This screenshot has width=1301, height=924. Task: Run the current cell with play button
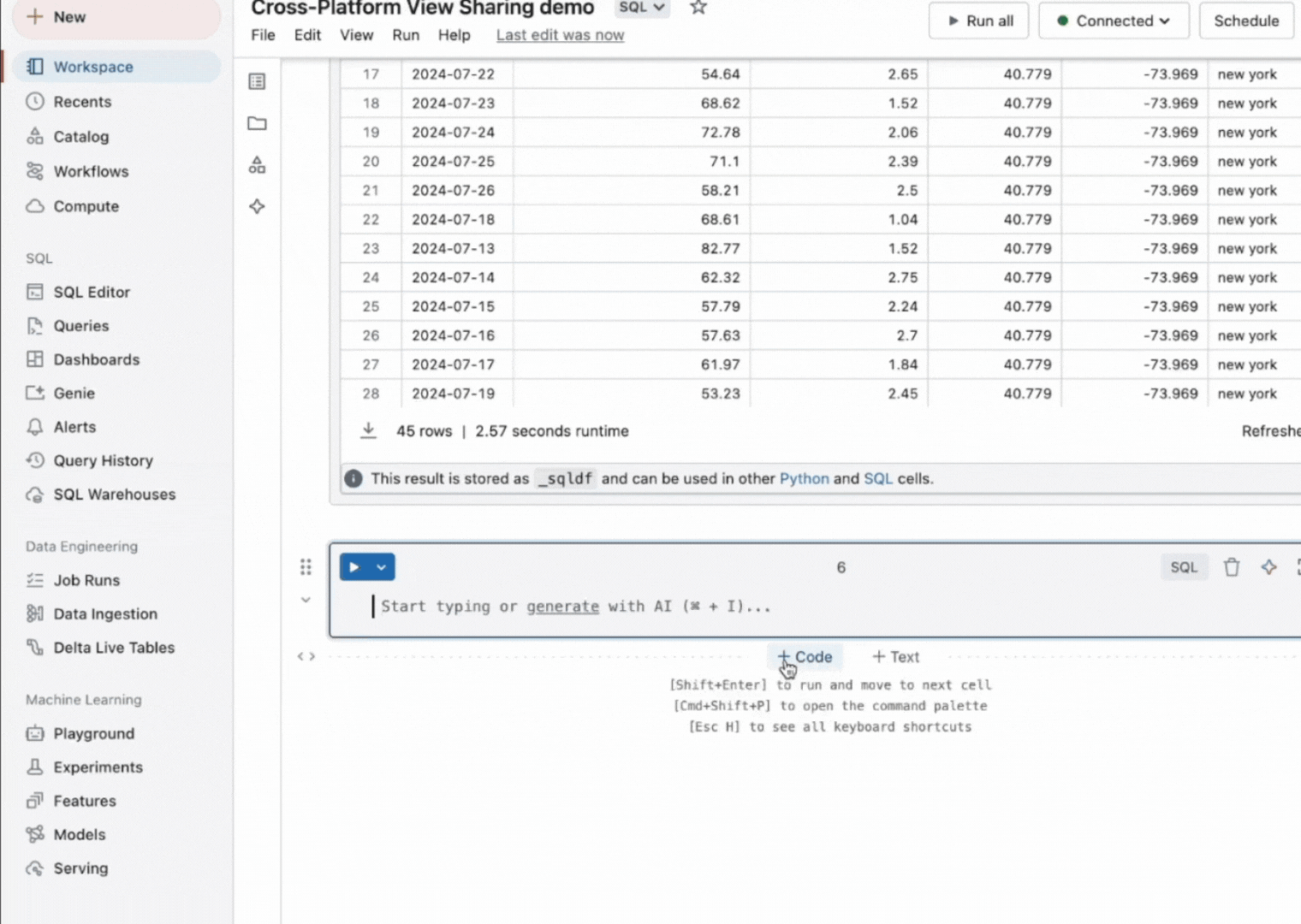(354, 567)
